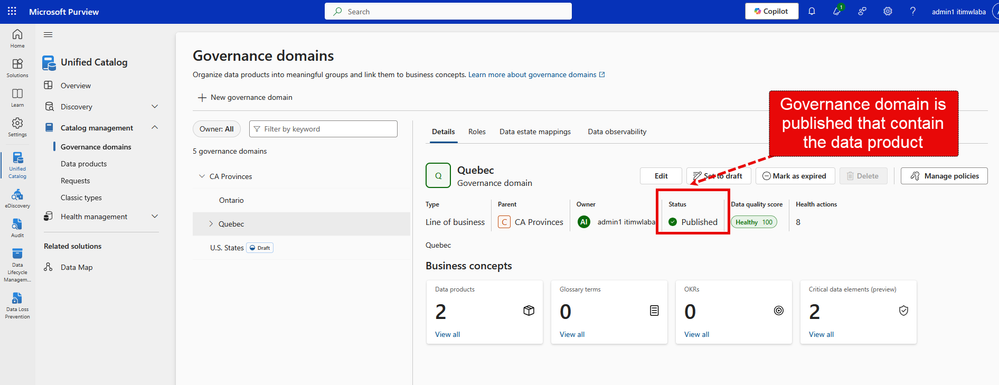Click New governance domain button
The width and height of the screenshot is (999, 385).
coord(245,98)
